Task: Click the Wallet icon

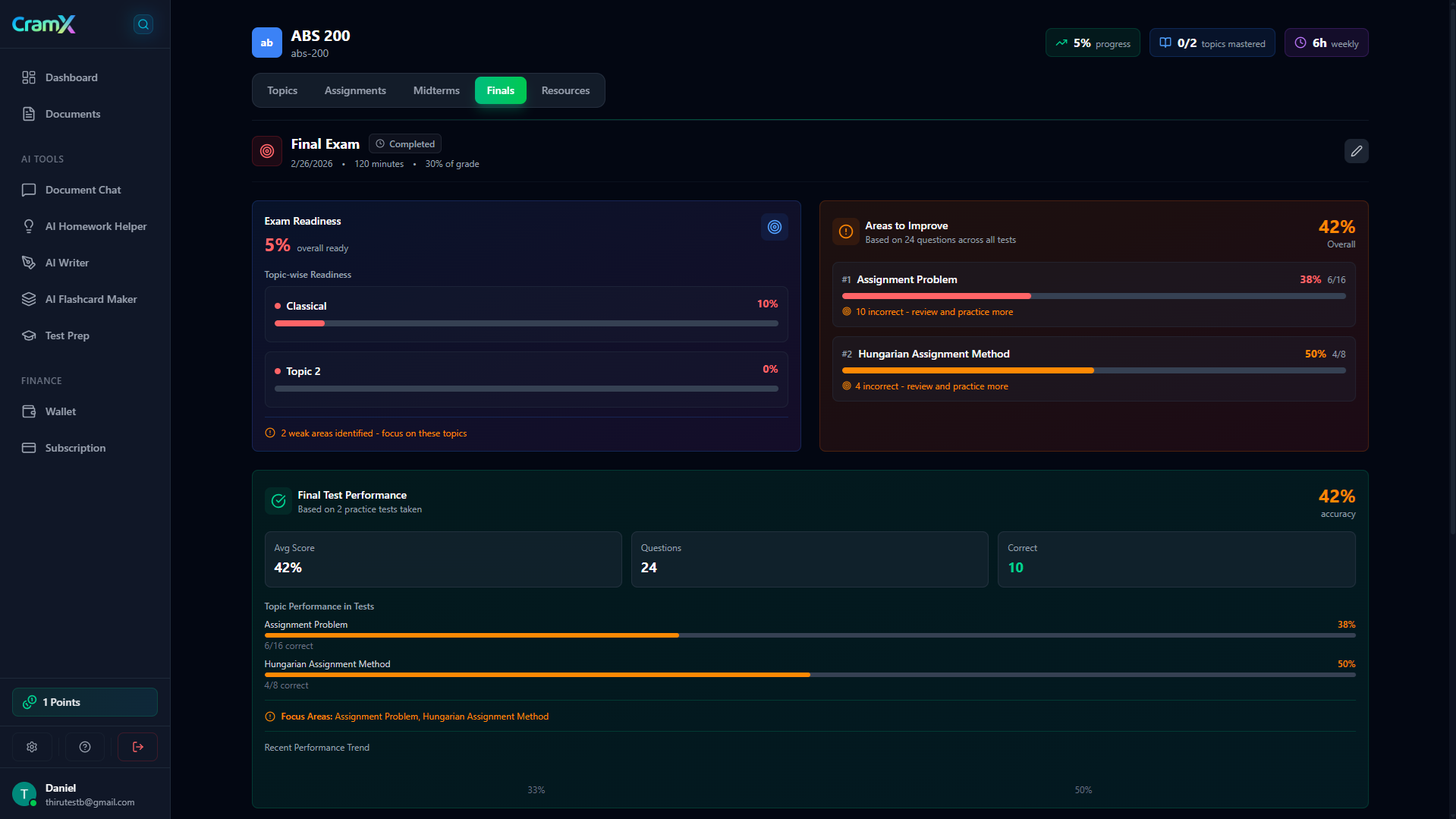Action: coord(29,411)
